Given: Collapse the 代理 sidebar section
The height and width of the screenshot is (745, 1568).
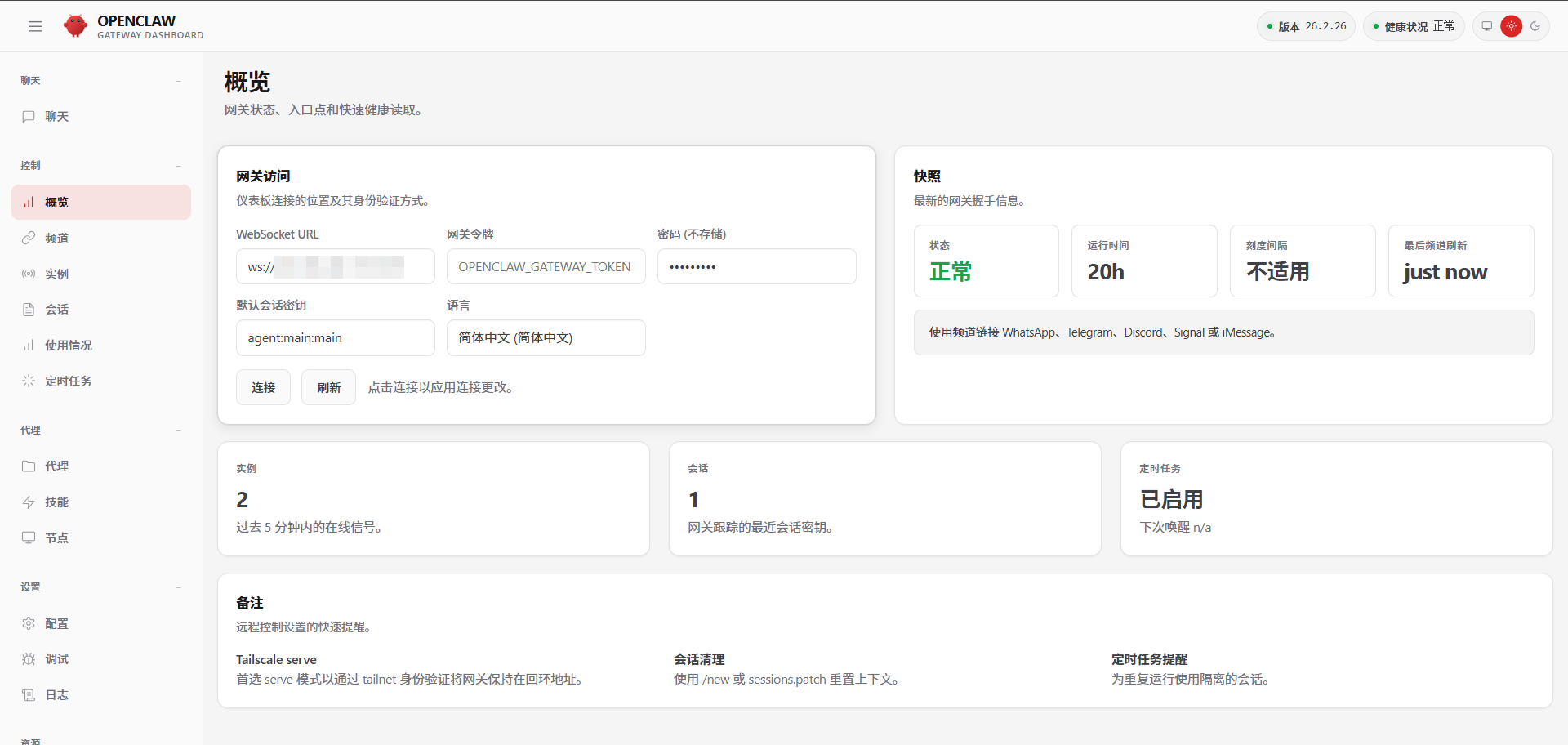Looking at the screenshot, I should (178, 430).
